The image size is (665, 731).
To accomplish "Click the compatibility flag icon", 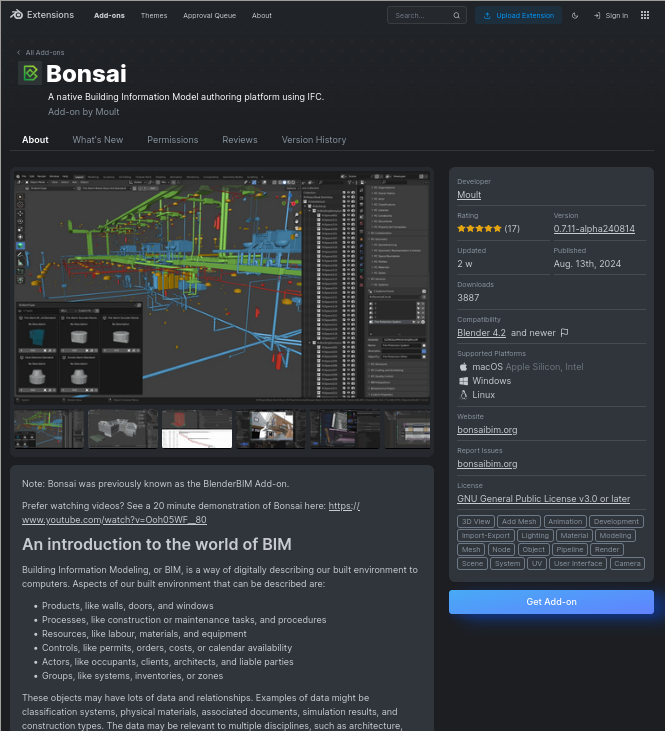I will 564,332.
